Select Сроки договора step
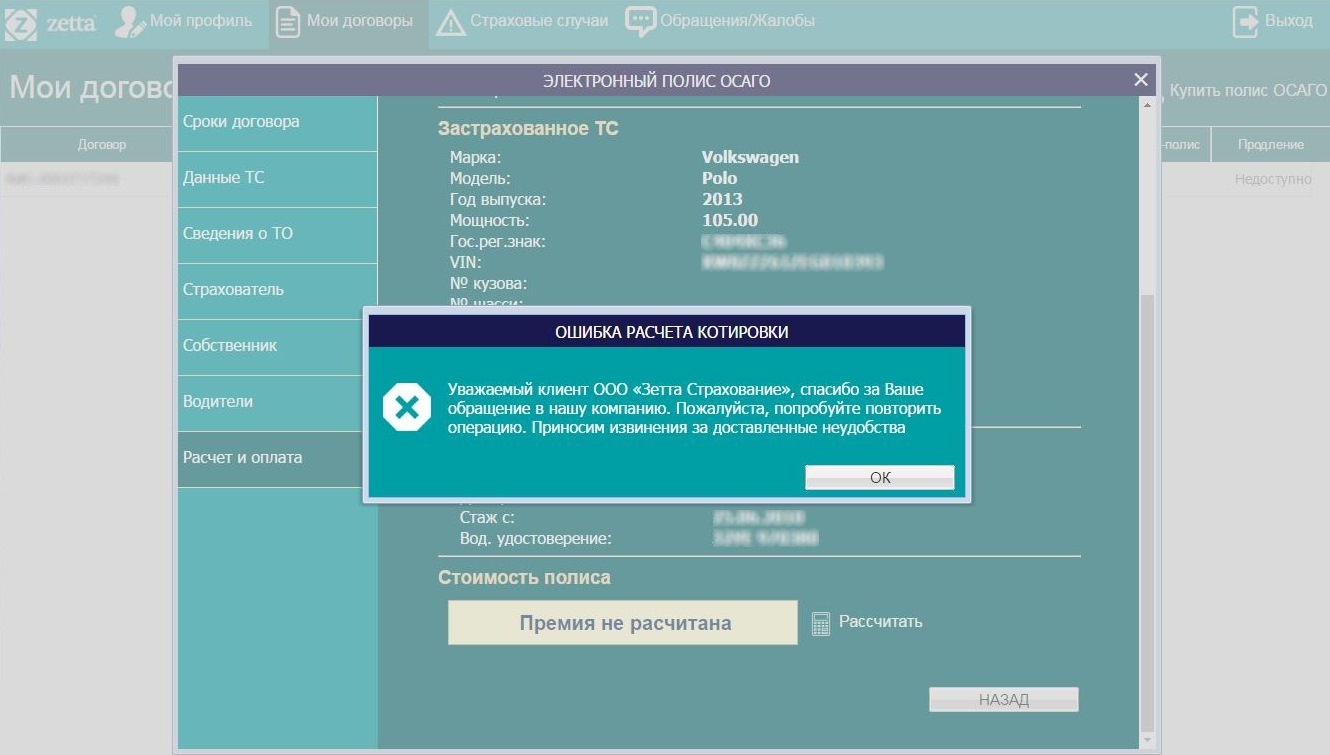The width and height of the screenshot is (1330, 755). (x=278, y=124)
